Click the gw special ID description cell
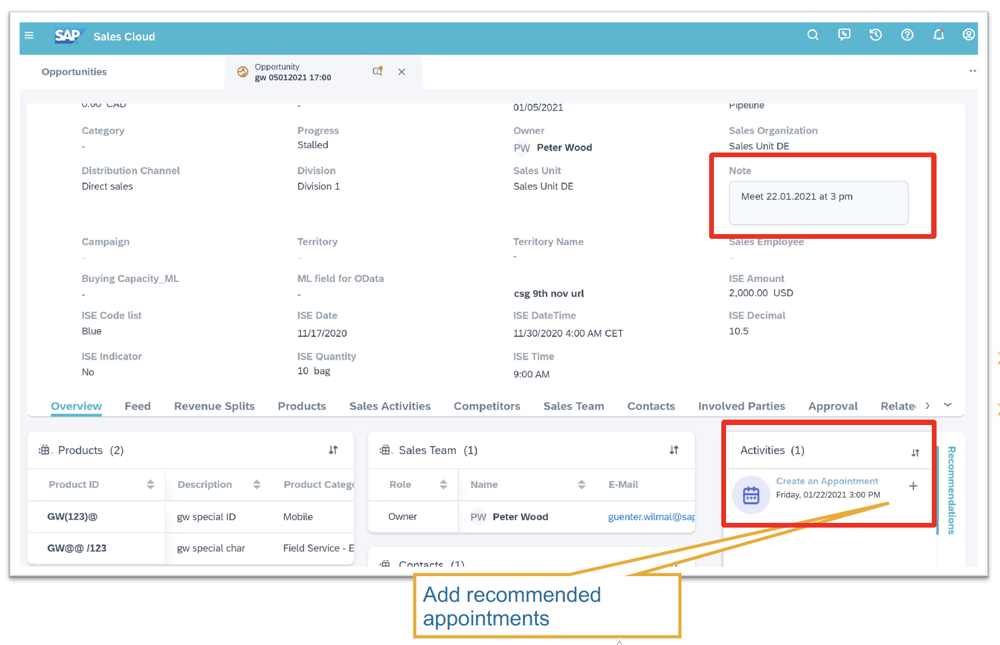This screenshot has height=645, width=1000. [207, 517]
